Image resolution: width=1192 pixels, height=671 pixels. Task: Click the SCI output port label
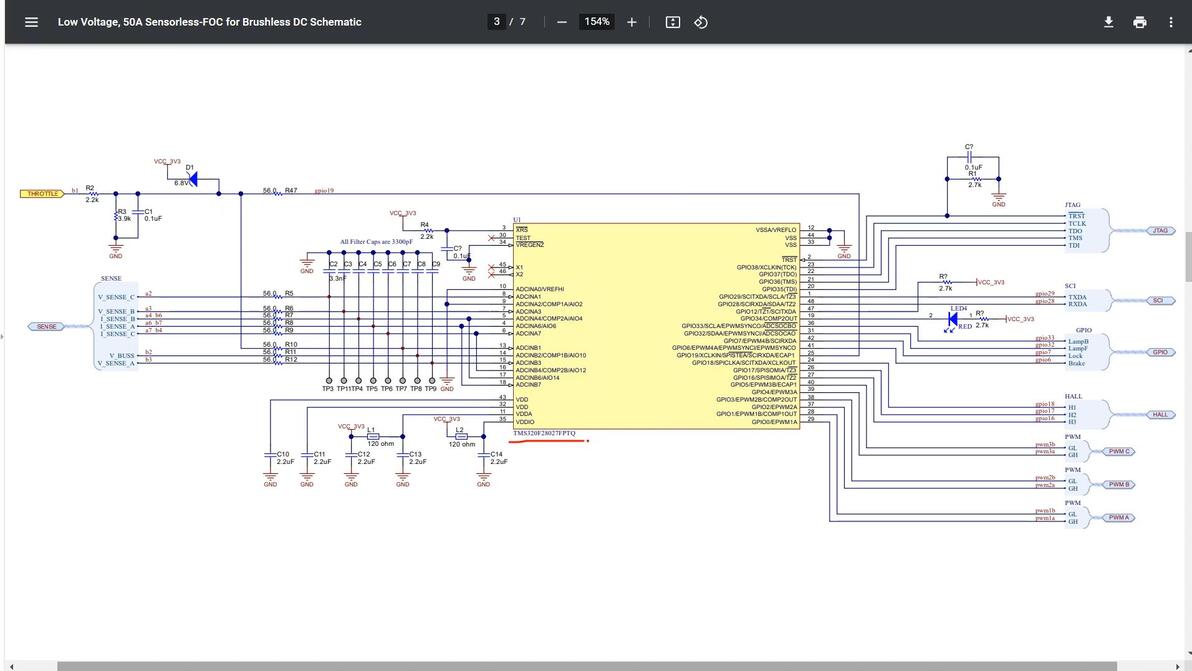(x=1159, y=300)
